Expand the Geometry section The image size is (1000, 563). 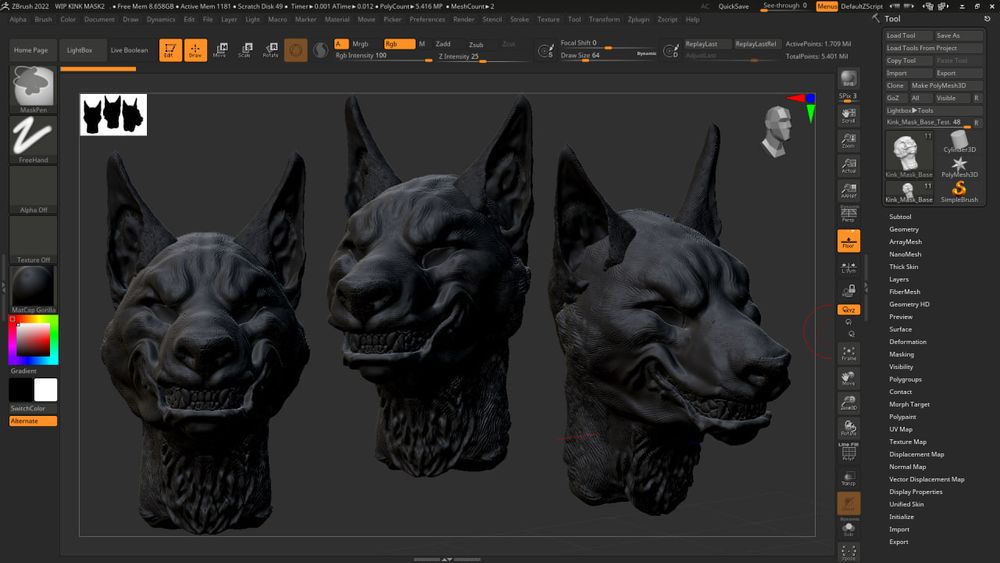pos(904,229)
